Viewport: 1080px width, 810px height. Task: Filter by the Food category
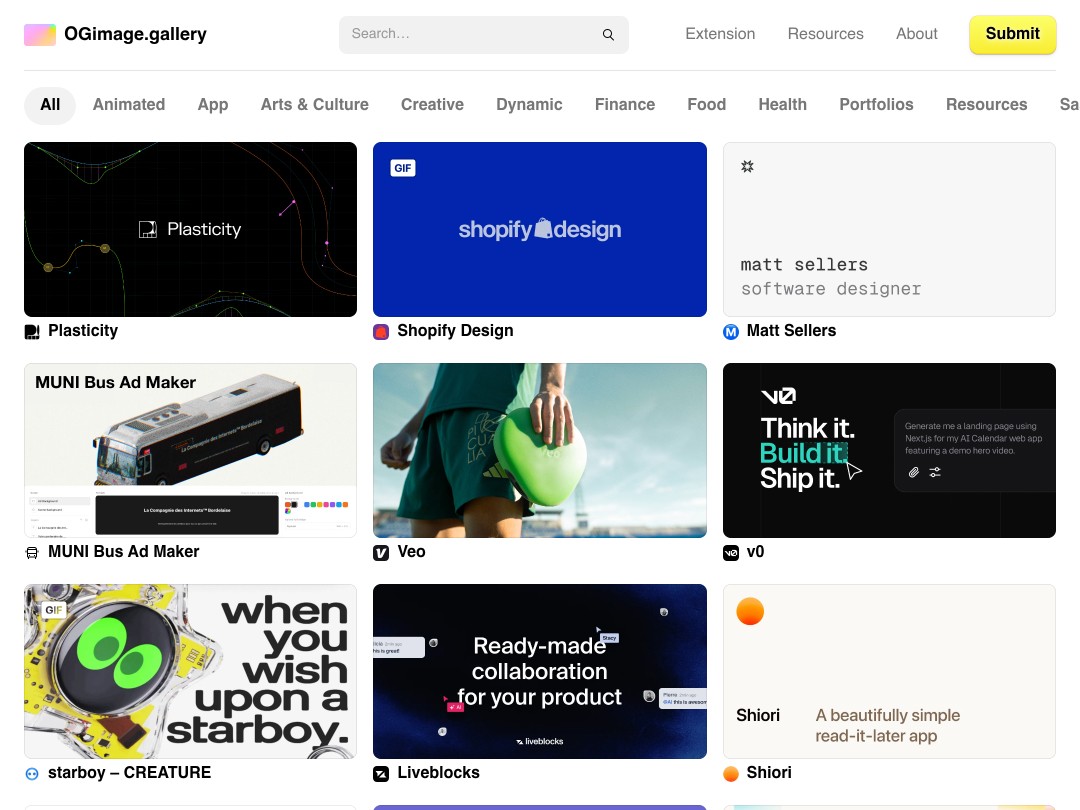[x=707, y=105]
